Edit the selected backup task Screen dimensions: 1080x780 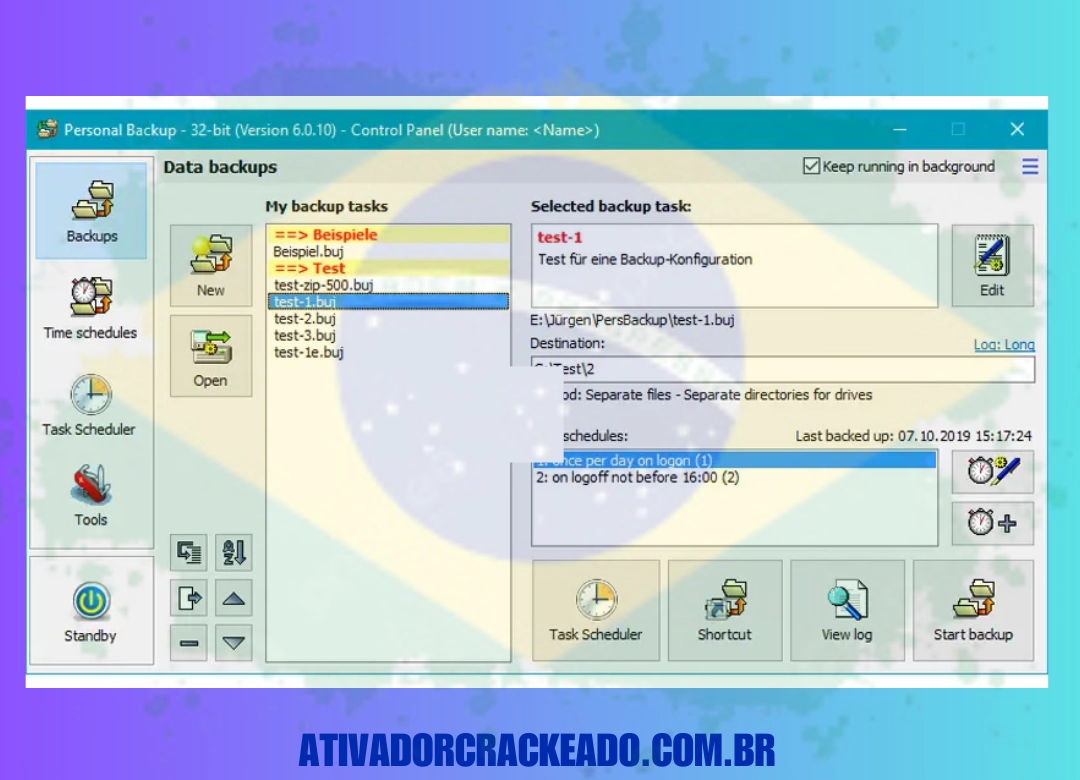(x=992, y=265)
